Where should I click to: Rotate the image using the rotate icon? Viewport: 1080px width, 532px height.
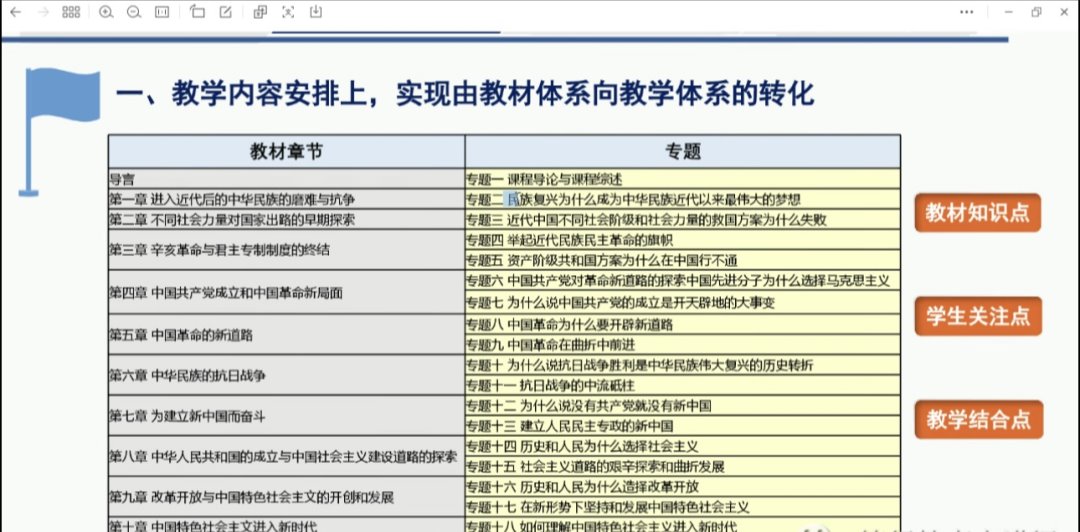coord(197,12)
